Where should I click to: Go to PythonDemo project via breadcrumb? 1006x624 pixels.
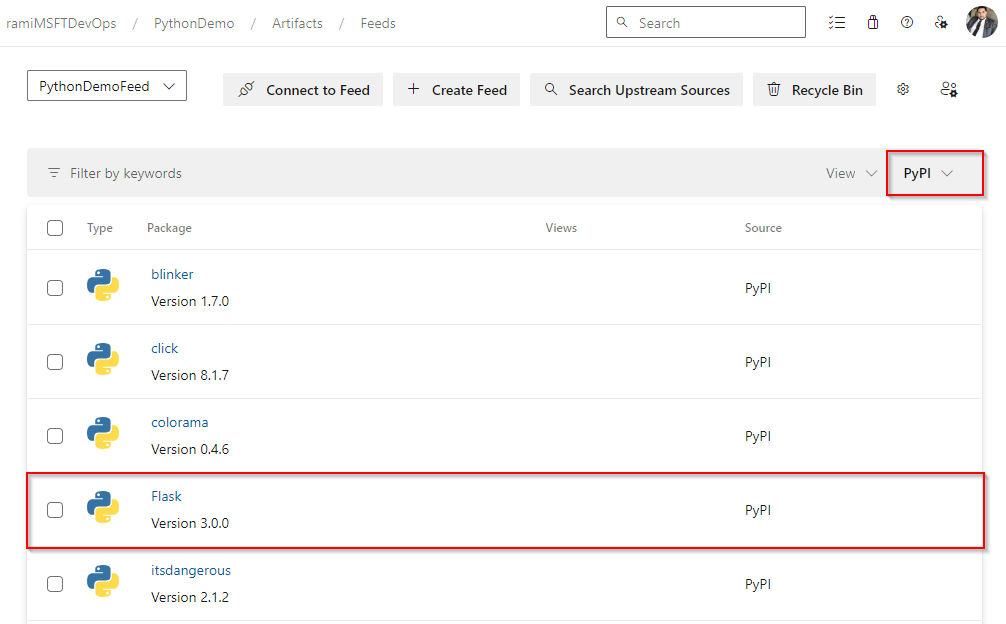click(x=193, y=22)
